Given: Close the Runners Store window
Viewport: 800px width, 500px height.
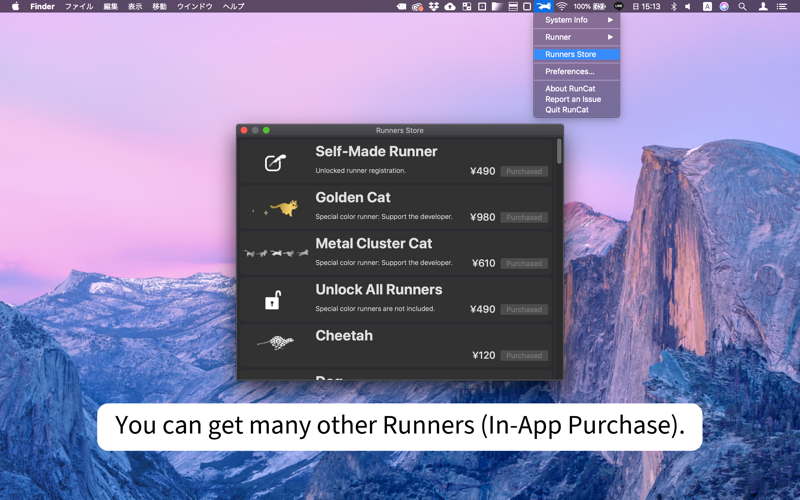Looking at the screenshot, I should click(244, 130).
